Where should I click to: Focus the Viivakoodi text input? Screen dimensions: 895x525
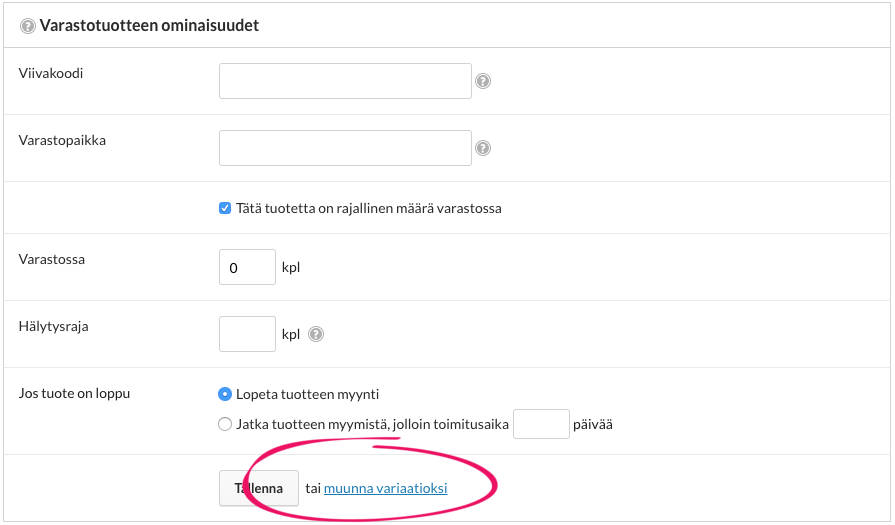tap(345, 81)
